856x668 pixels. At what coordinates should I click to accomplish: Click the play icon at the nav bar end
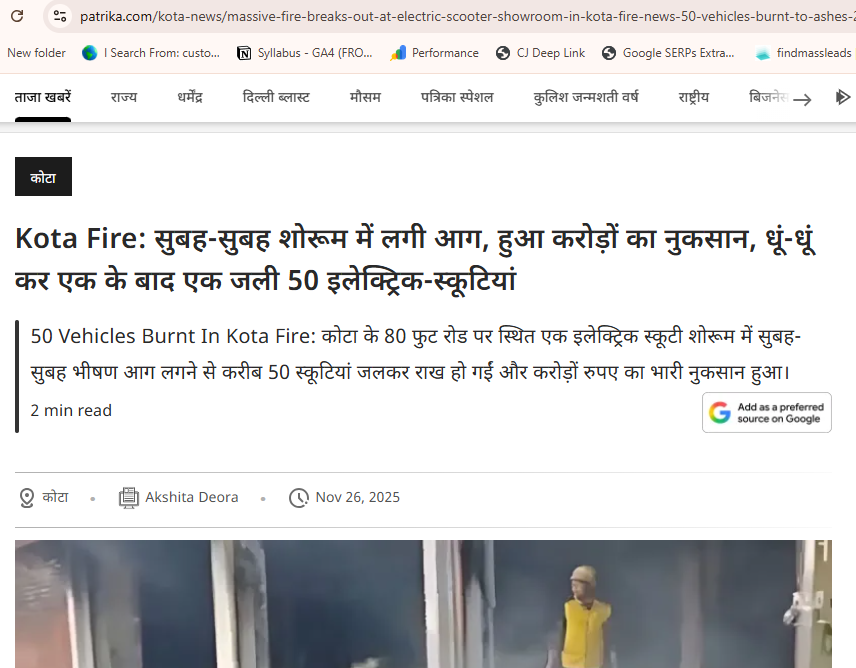point(843,98)
